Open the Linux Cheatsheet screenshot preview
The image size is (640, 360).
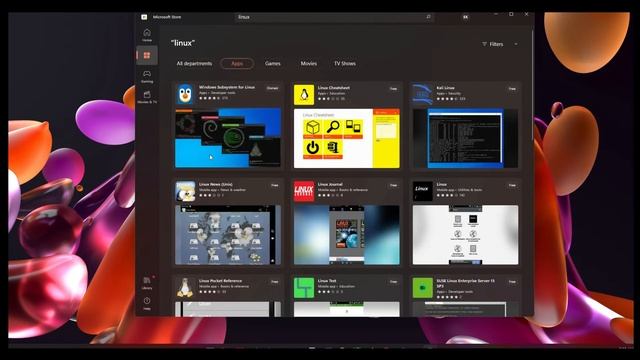[347, 138]
